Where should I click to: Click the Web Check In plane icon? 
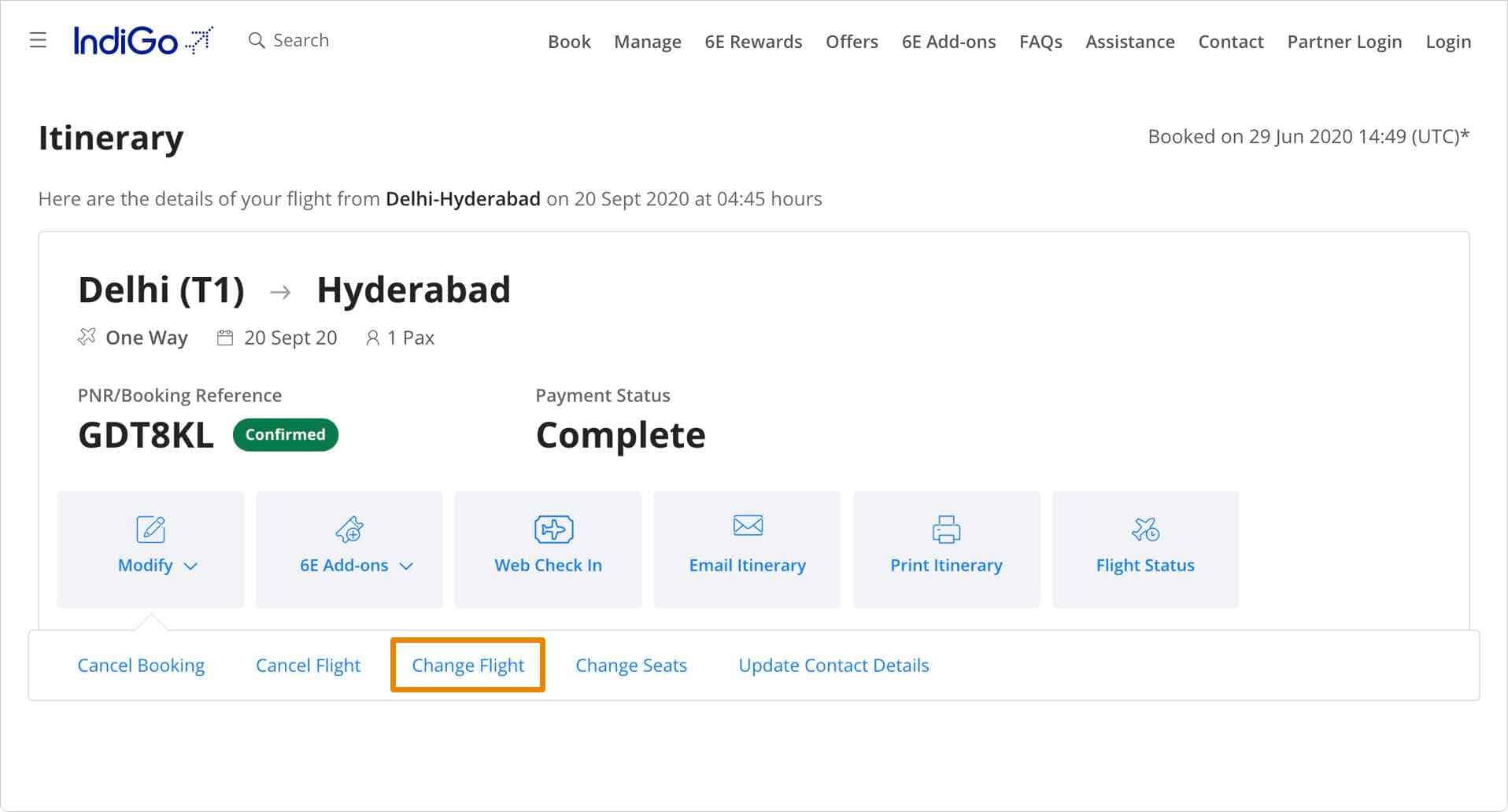553,530
